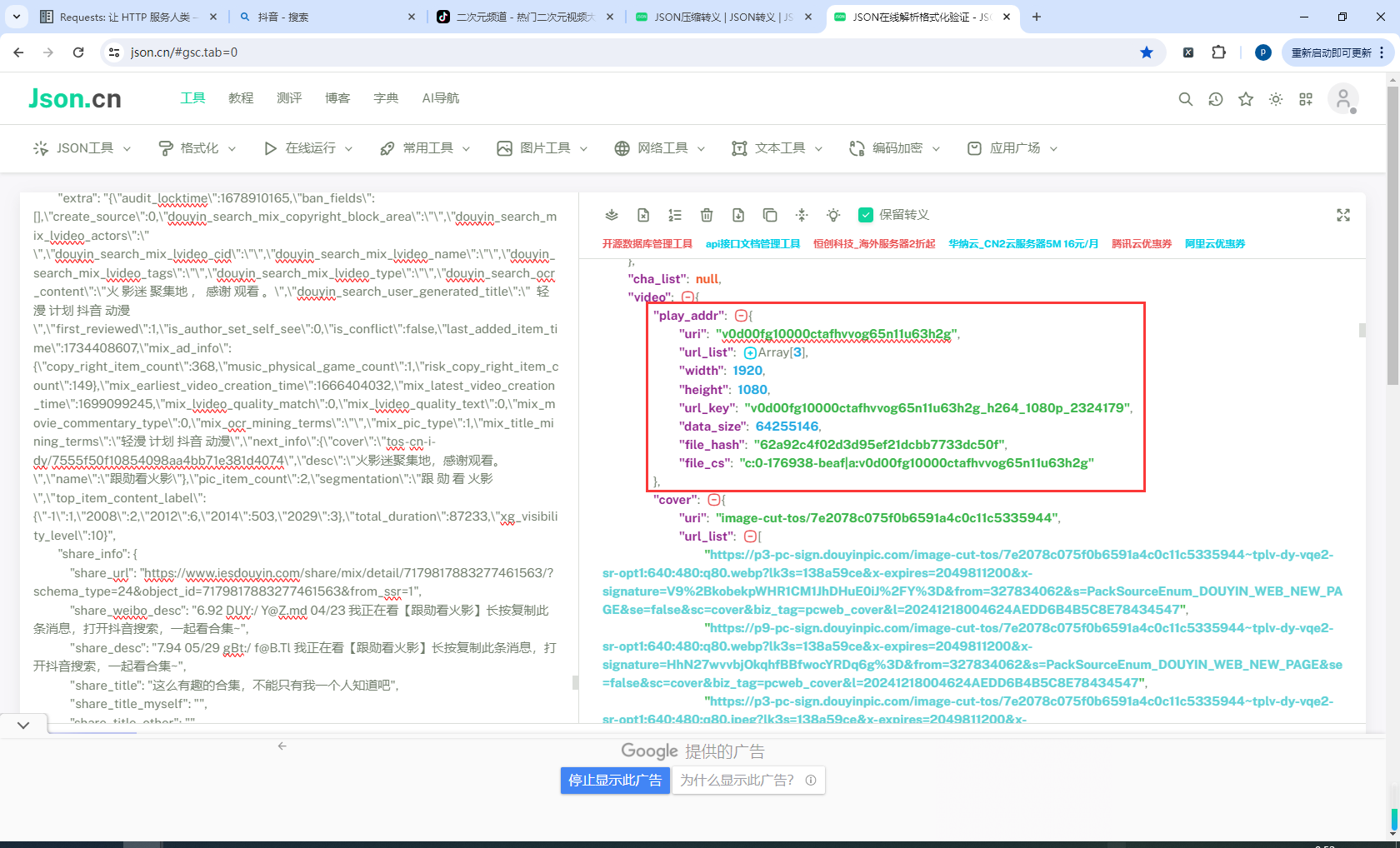Open the browser extensions puzzle icon
Viewport: 1400px width, 848px height.
click(x=1218, y=52)
